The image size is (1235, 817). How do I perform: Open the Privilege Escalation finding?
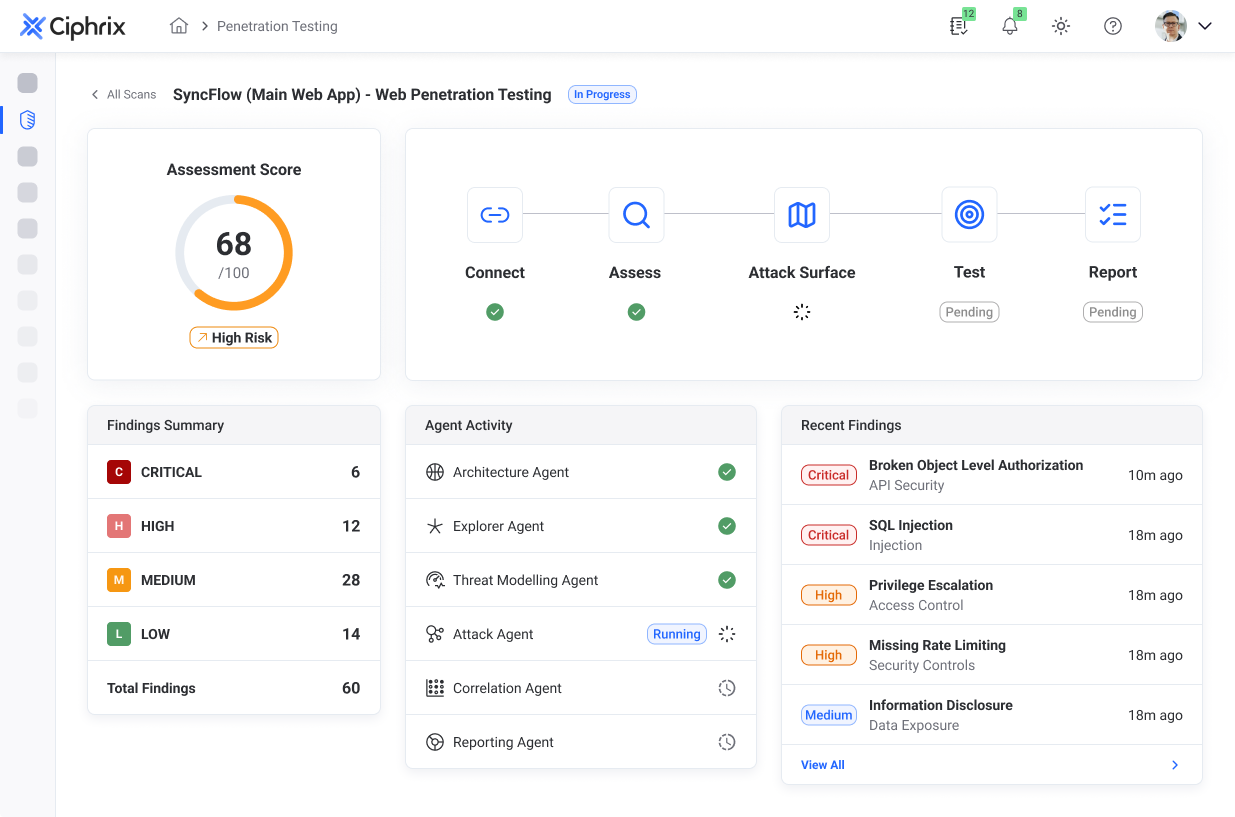click(992, 595)
